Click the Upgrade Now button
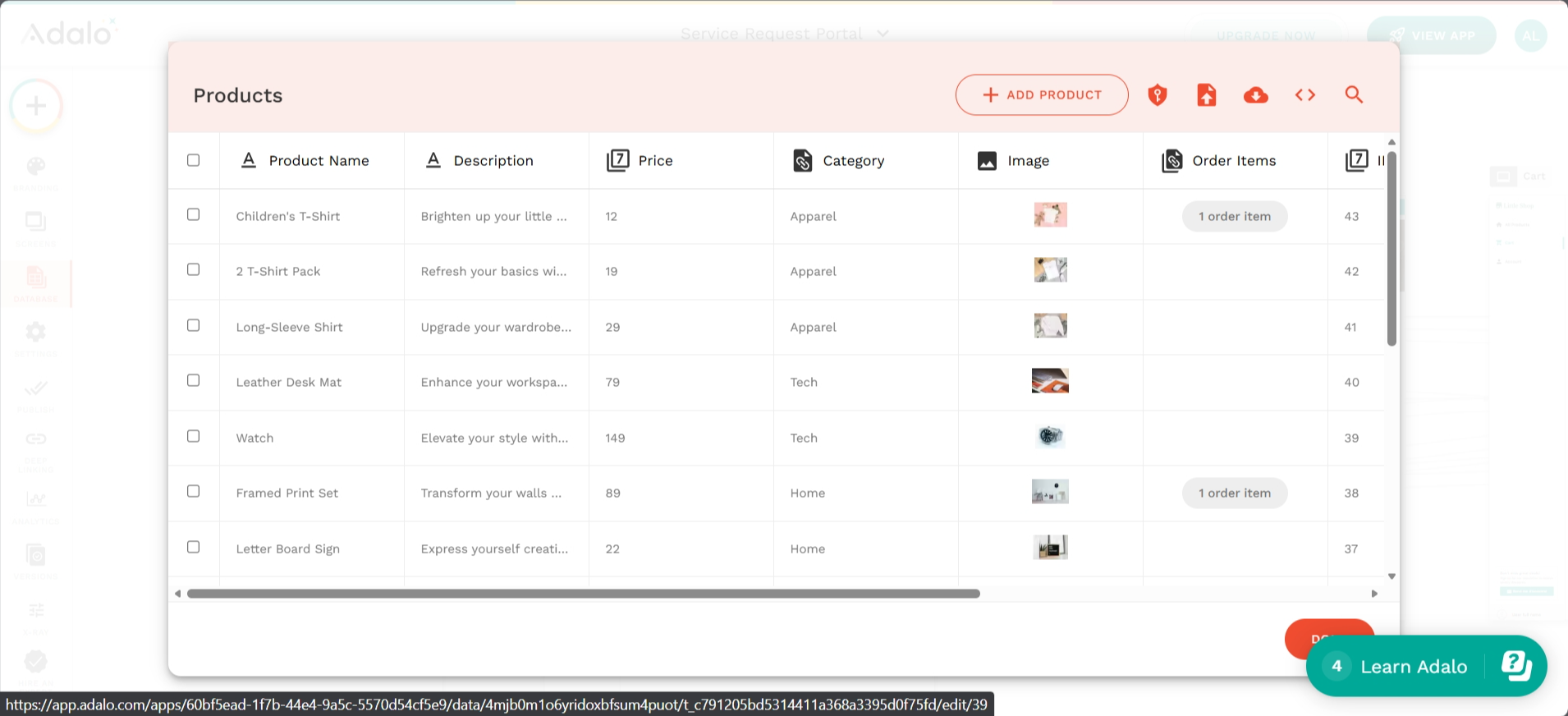Viewport: 1568px width, 716px height. click(x=1266, y=35)
